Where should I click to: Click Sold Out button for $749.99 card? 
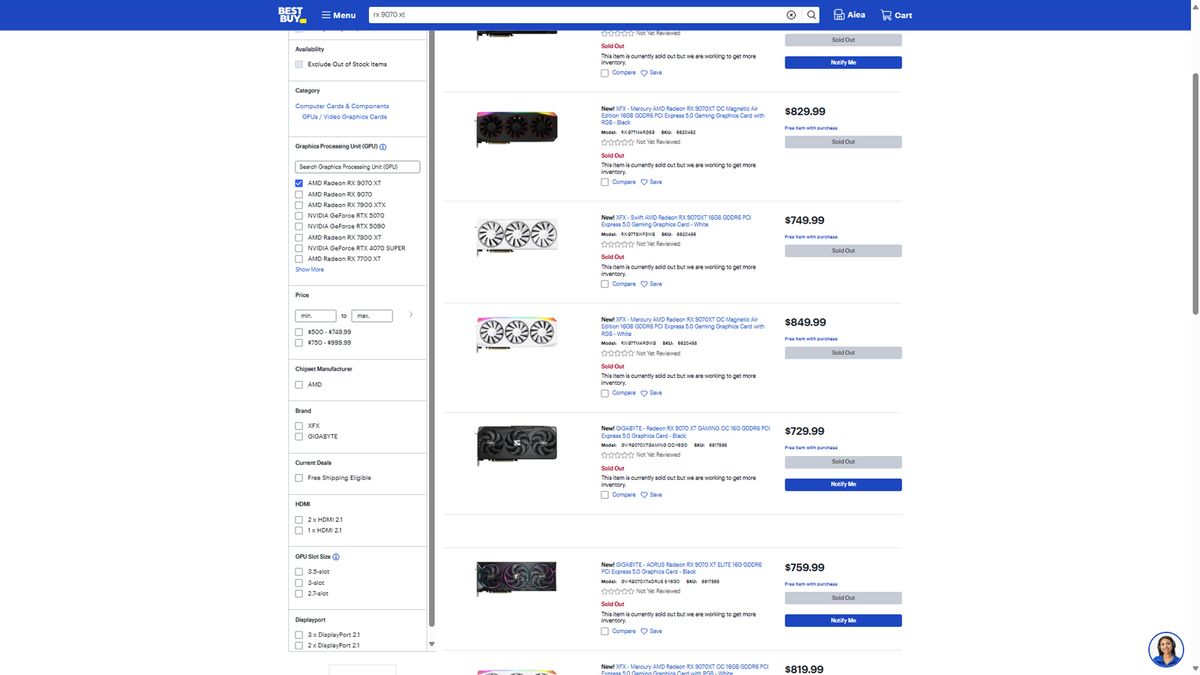click(843, 251)
